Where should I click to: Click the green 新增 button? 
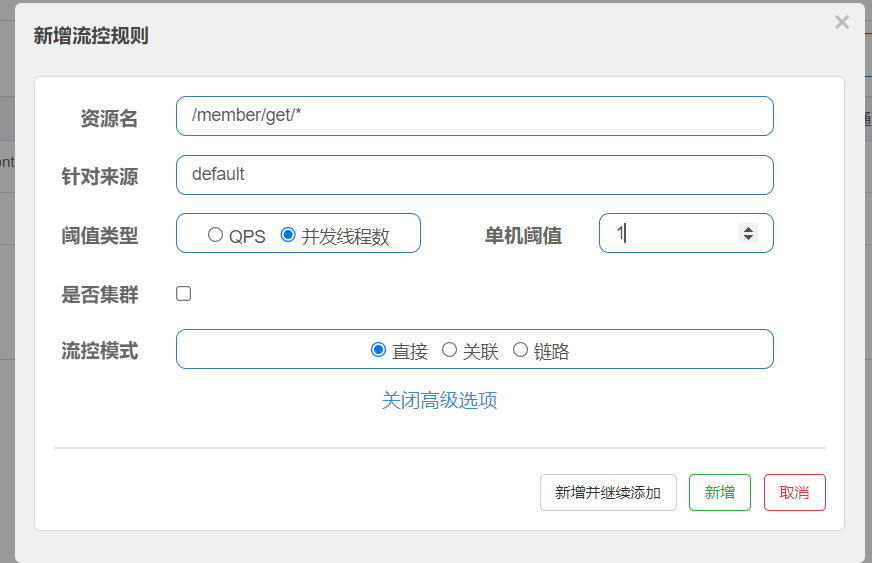click(x=719, y=493)
